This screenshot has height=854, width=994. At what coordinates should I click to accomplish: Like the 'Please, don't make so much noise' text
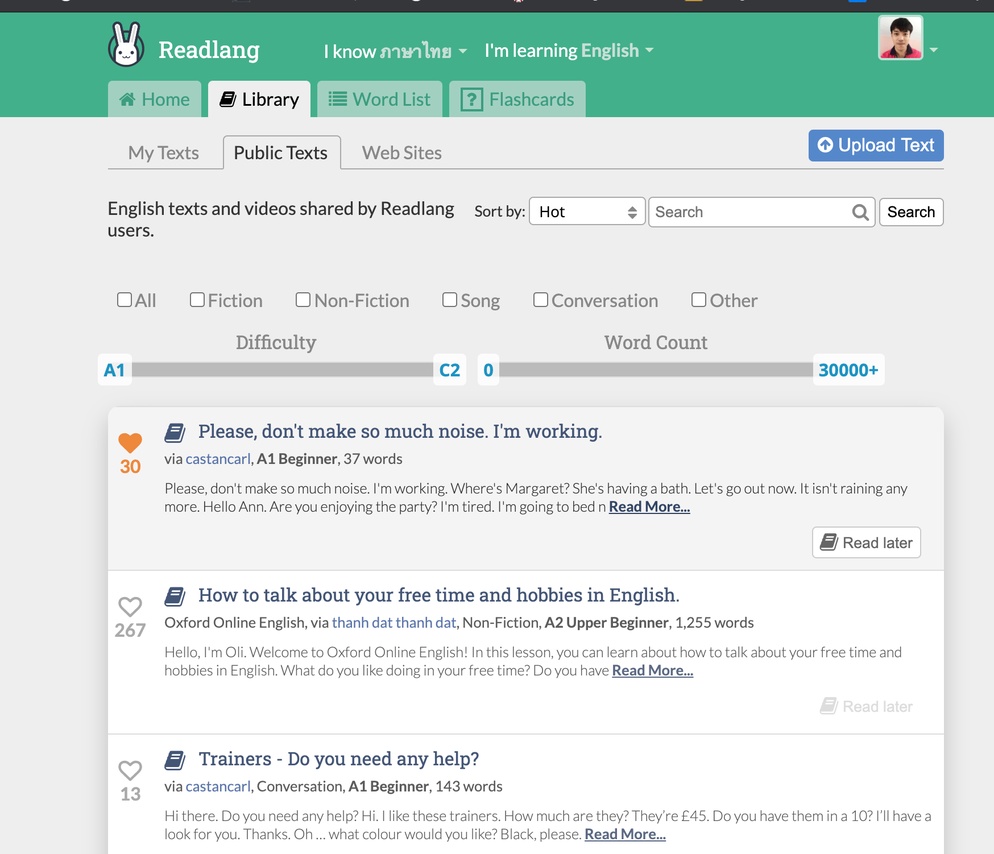(130, 442)
